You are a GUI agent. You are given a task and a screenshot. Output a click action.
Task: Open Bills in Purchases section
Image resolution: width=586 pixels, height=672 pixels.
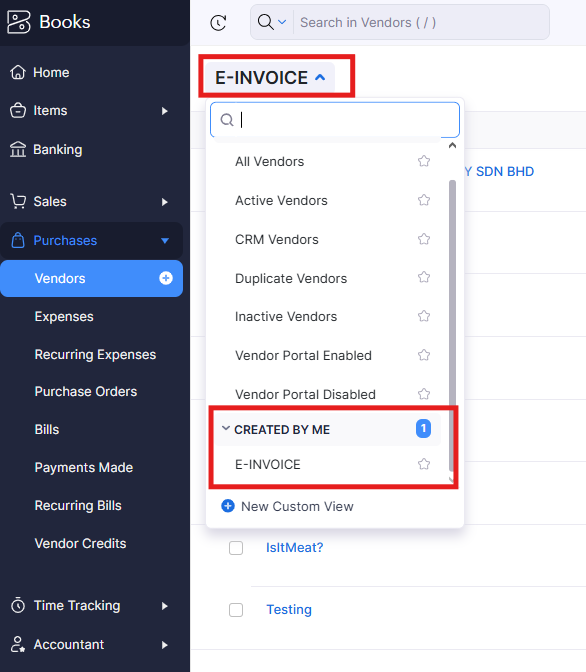[x=47, y=429]
